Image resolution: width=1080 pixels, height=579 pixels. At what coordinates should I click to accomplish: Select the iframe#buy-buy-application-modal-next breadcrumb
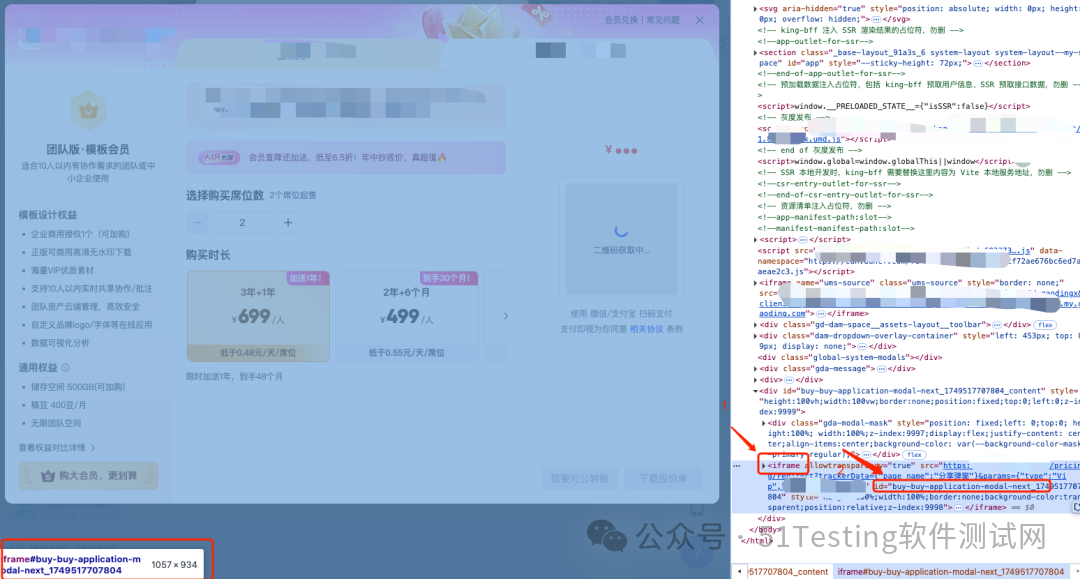point(950,572)
